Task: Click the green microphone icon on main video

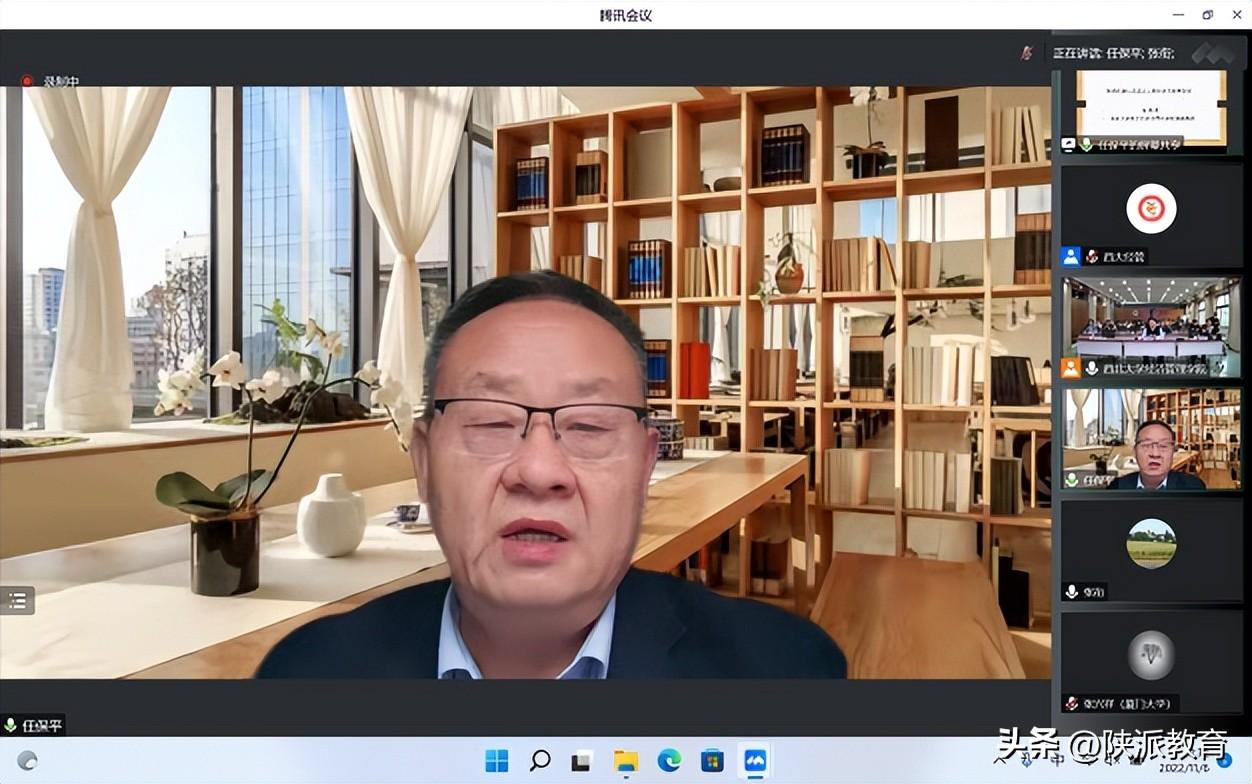Action: (11, 726)
